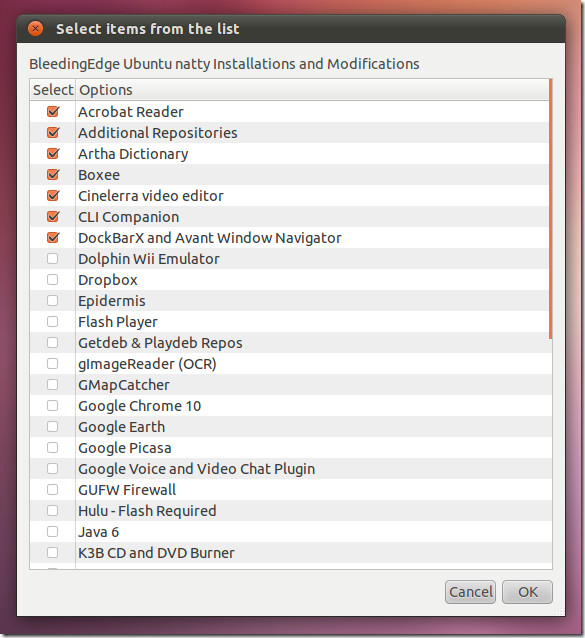Image resolution: width=585 pixels, height=638 pixels.
Task: Uncheck the DockBarX and Avant Window Navigator checkbox
Action: (53, 238)
